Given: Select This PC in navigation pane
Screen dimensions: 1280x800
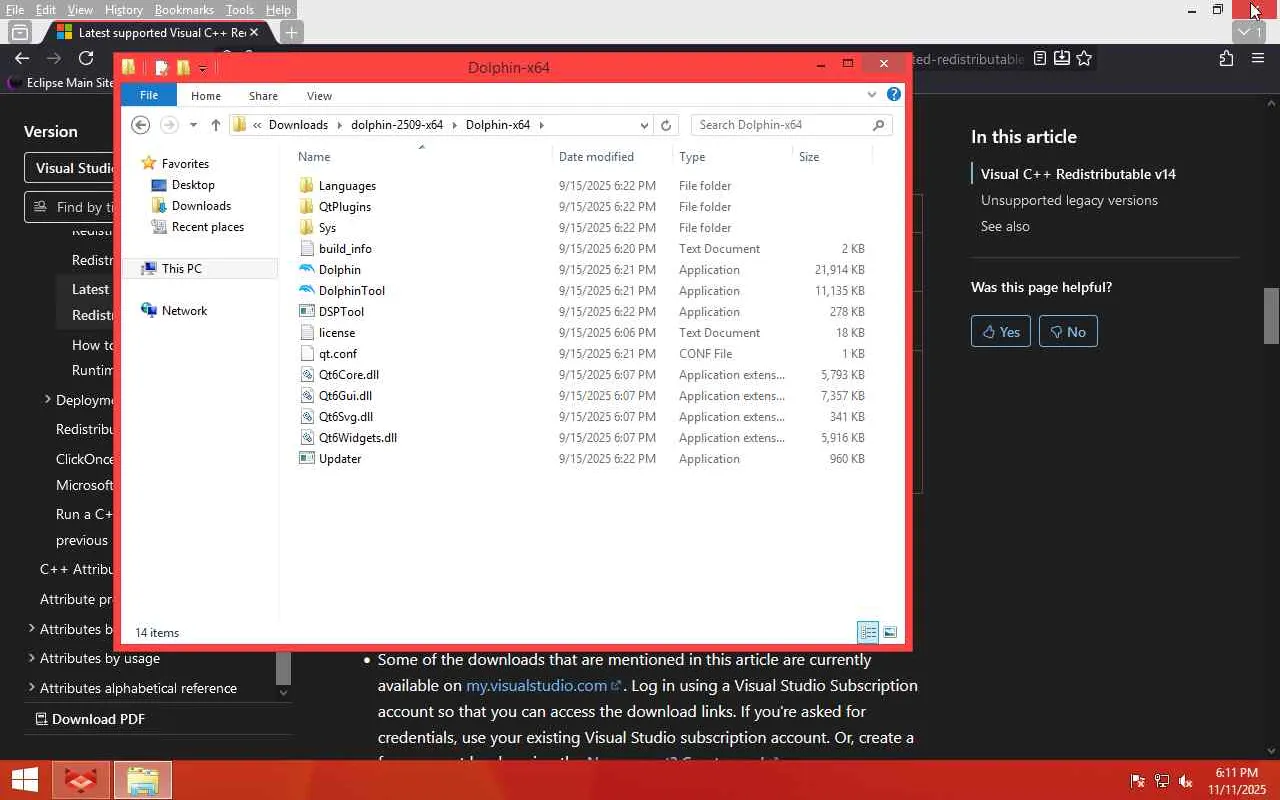Looking at the screenshot, I should 181,269.
